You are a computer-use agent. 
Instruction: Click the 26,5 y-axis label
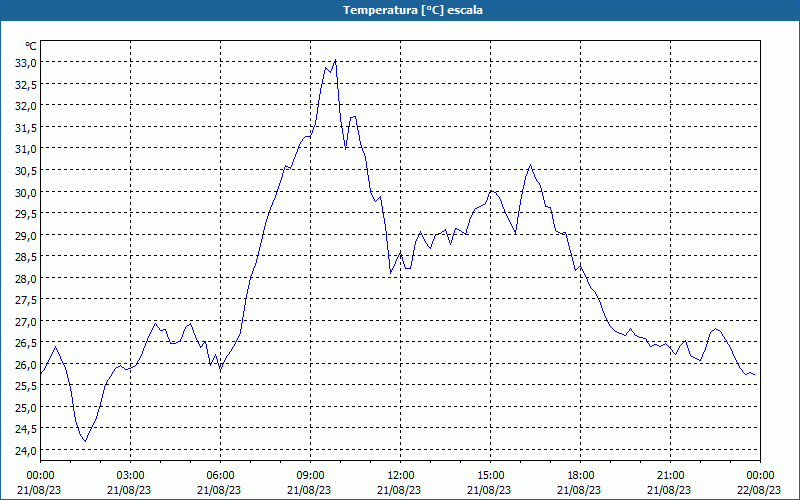[x=26, y=343]
